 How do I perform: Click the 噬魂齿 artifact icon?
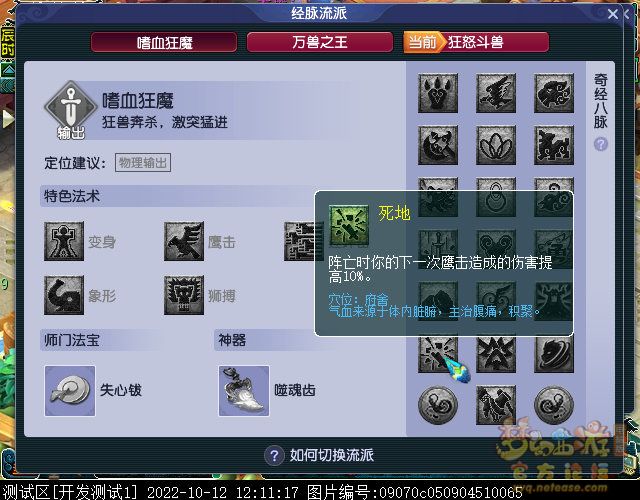244,391
